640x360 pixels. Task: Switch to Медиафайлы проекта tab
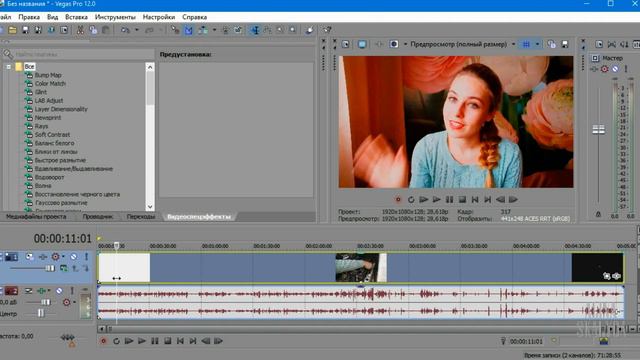[x=36, y=217]
